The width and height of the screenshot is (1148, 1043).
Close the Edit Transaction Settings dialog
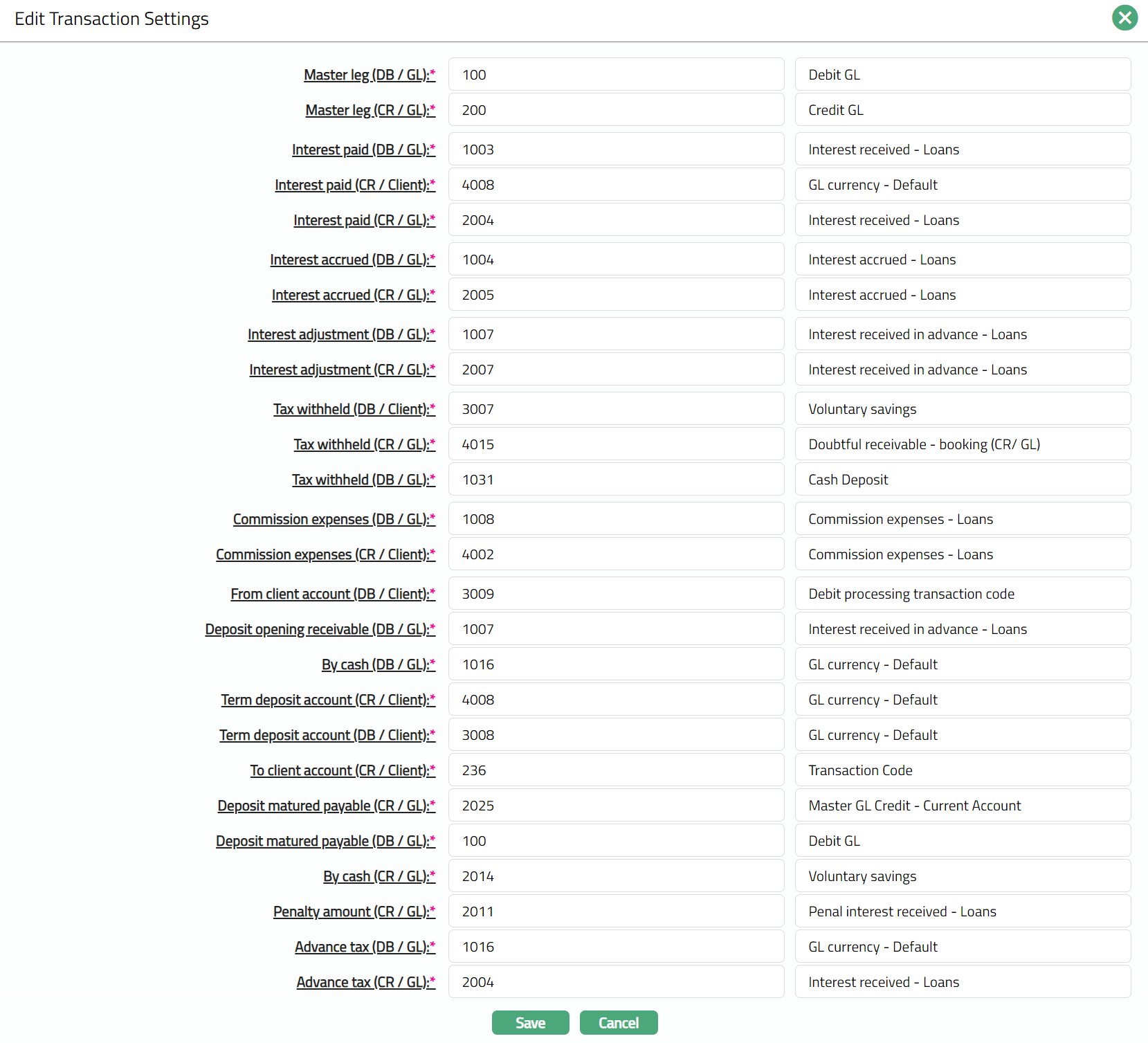[1124, 18]
